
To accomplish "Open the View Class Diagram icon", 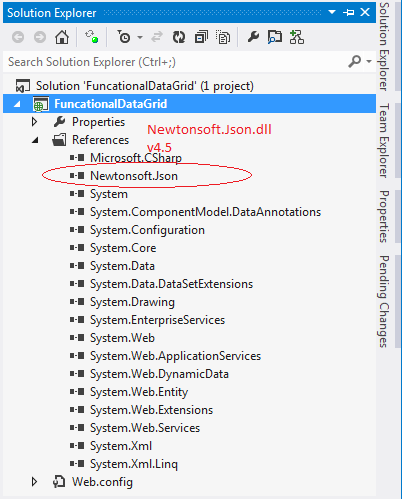I will point(297,37).
